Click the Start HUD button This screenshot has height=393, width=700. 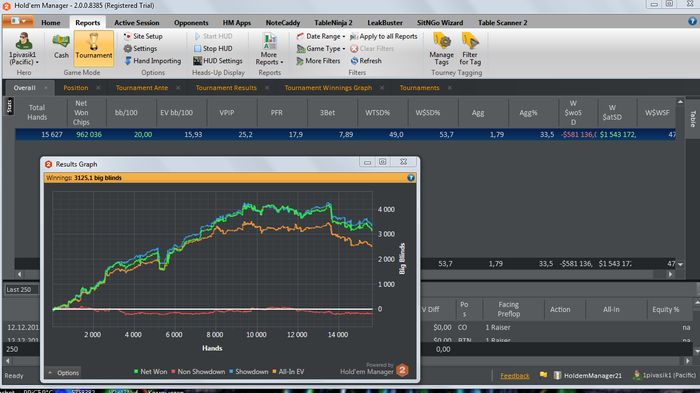[213, 36]
